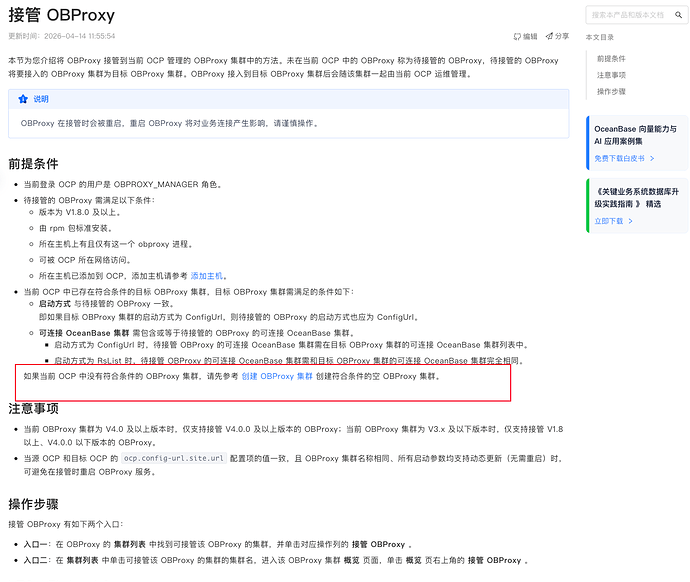Click the ocp.config-url.site.url code snippet

pos(174,458)
